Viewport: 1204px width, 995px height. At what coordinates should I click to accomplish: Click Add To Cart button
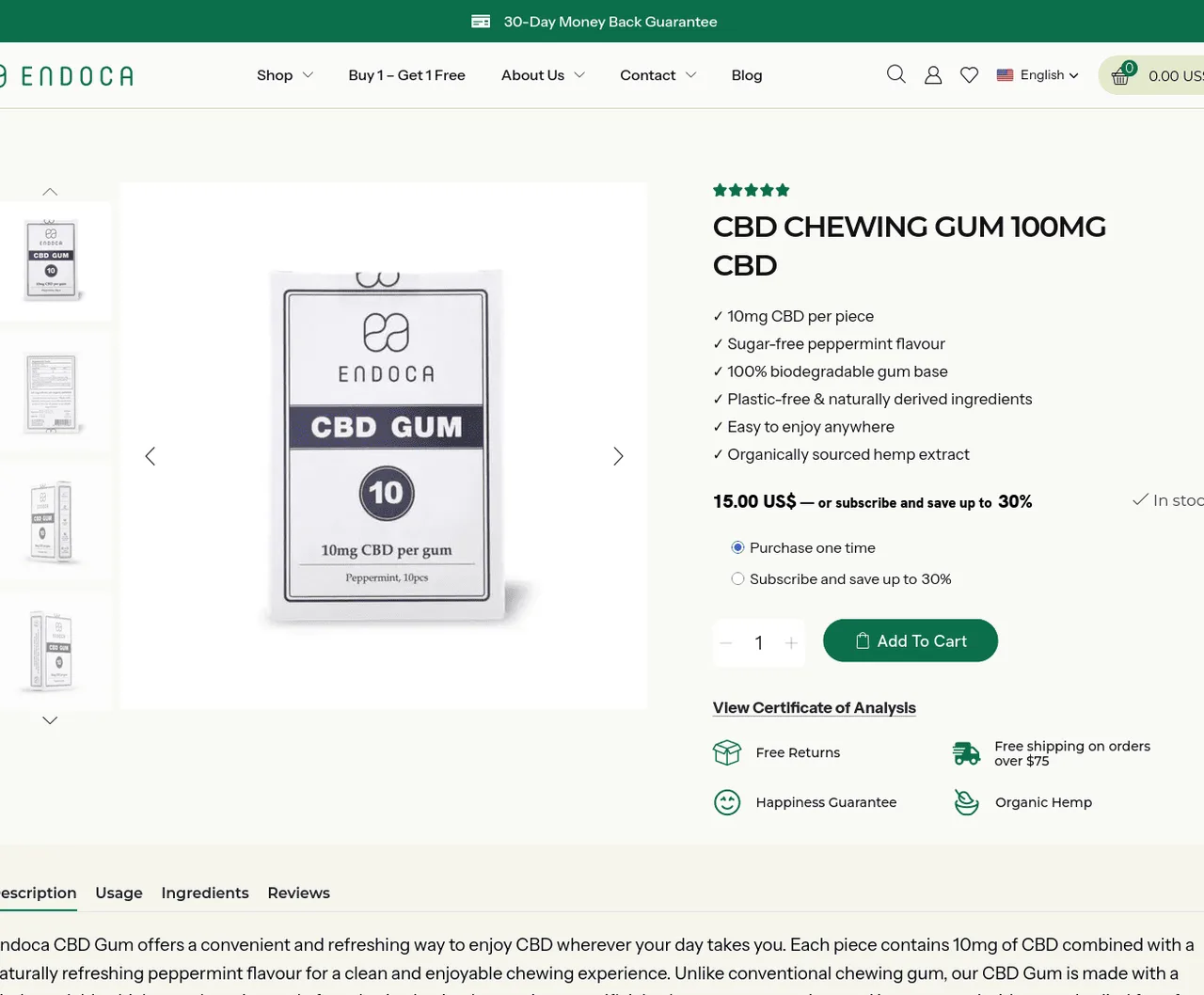pyautogui.click(x=911, y=640)
